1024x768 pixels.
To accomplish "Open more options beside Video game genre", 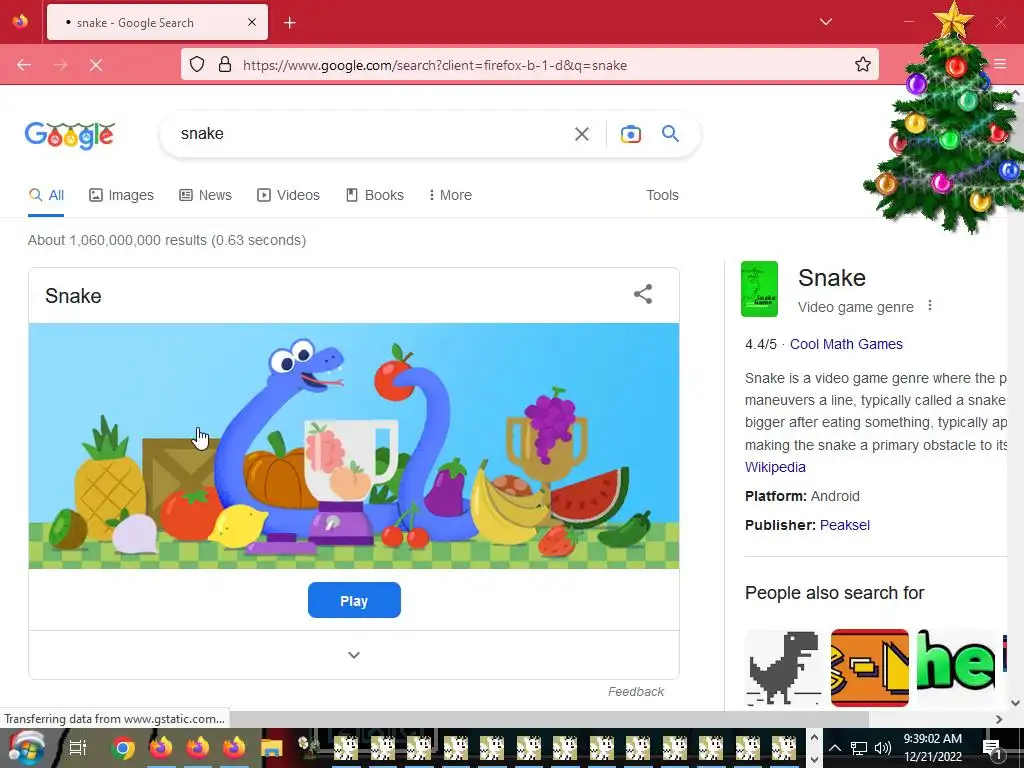I will tap(930, 306).
